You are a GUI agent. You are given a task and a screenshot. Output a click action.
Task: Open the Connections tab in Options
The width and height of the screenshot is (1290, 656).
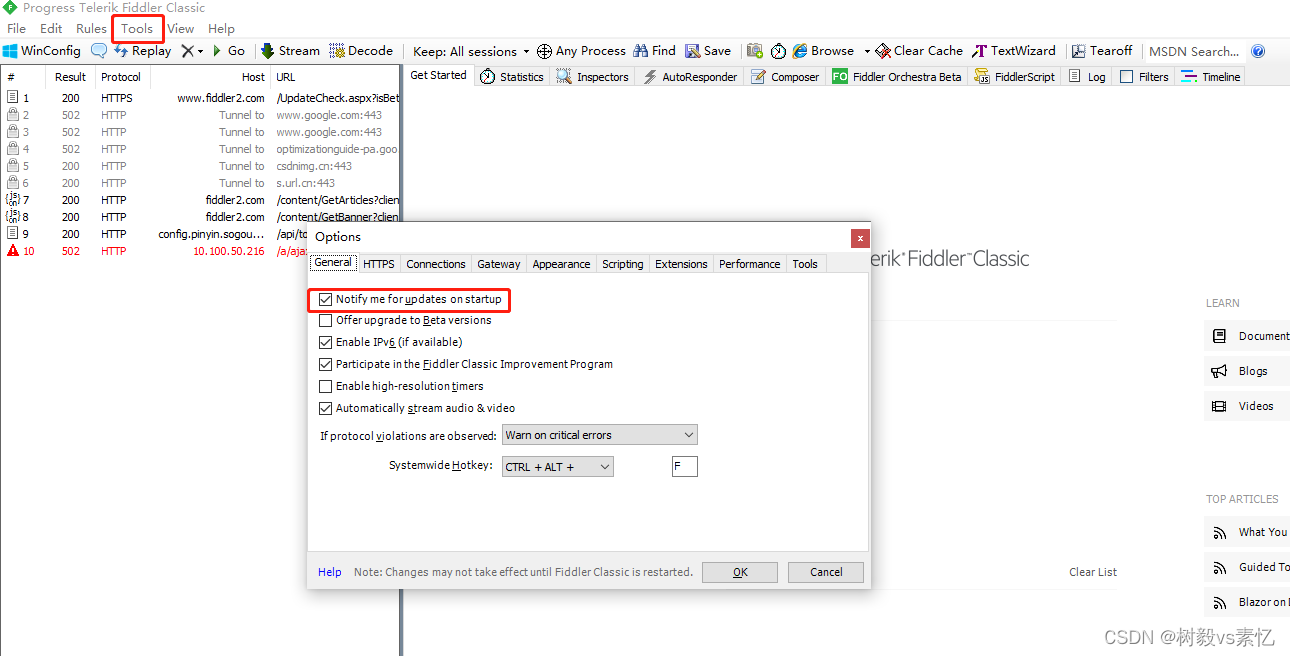436,264
